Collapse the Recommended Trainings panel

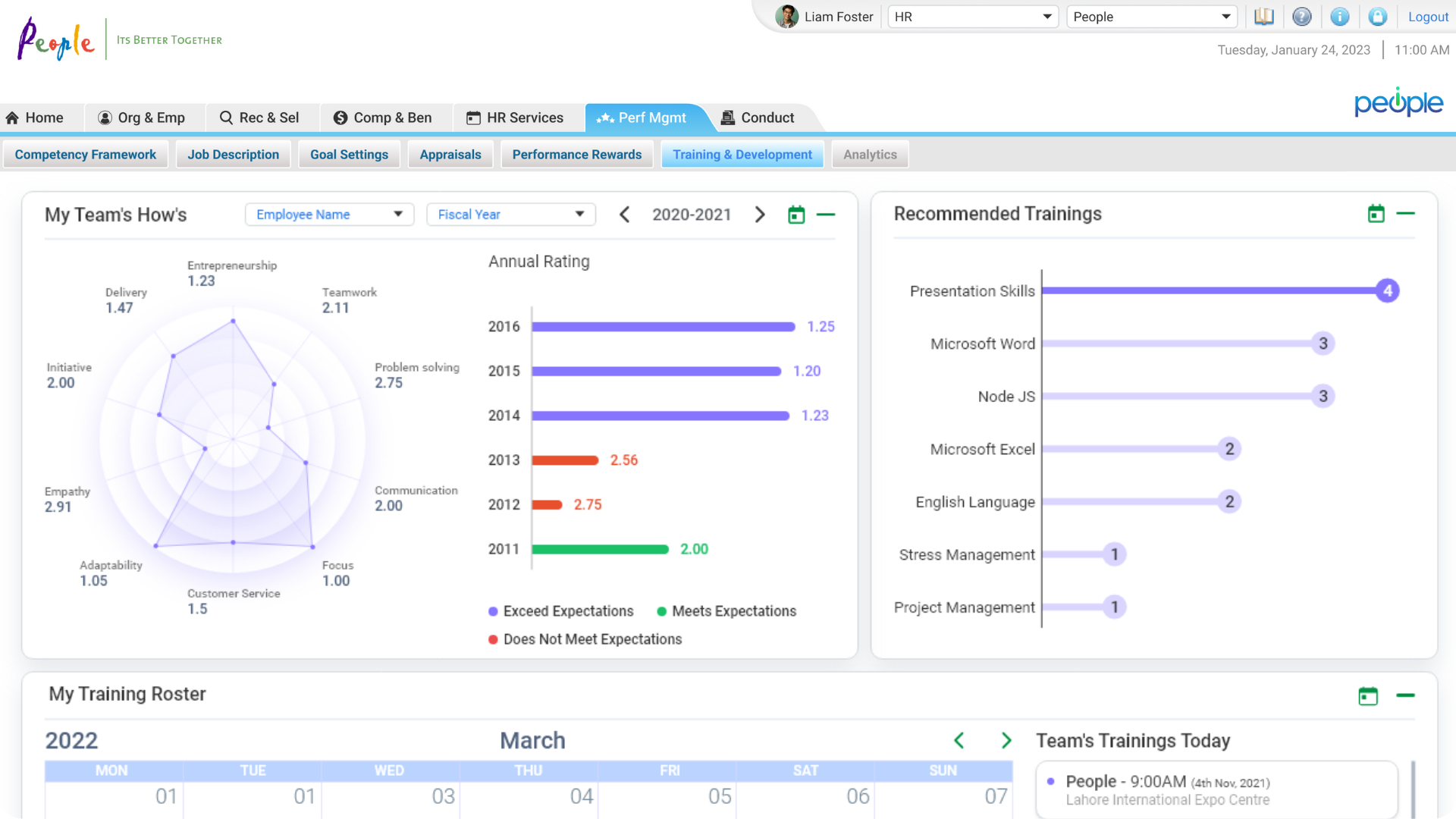tap(1405, 215)
